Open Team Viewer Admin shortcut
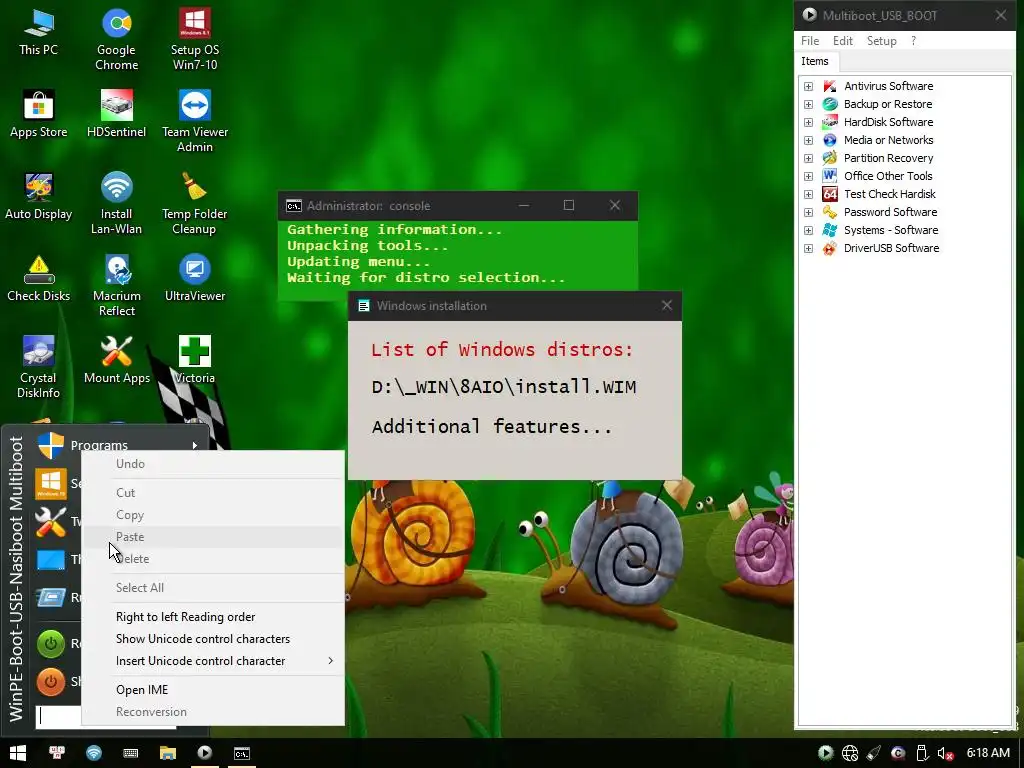1024x768 pixels. point(195,121)
